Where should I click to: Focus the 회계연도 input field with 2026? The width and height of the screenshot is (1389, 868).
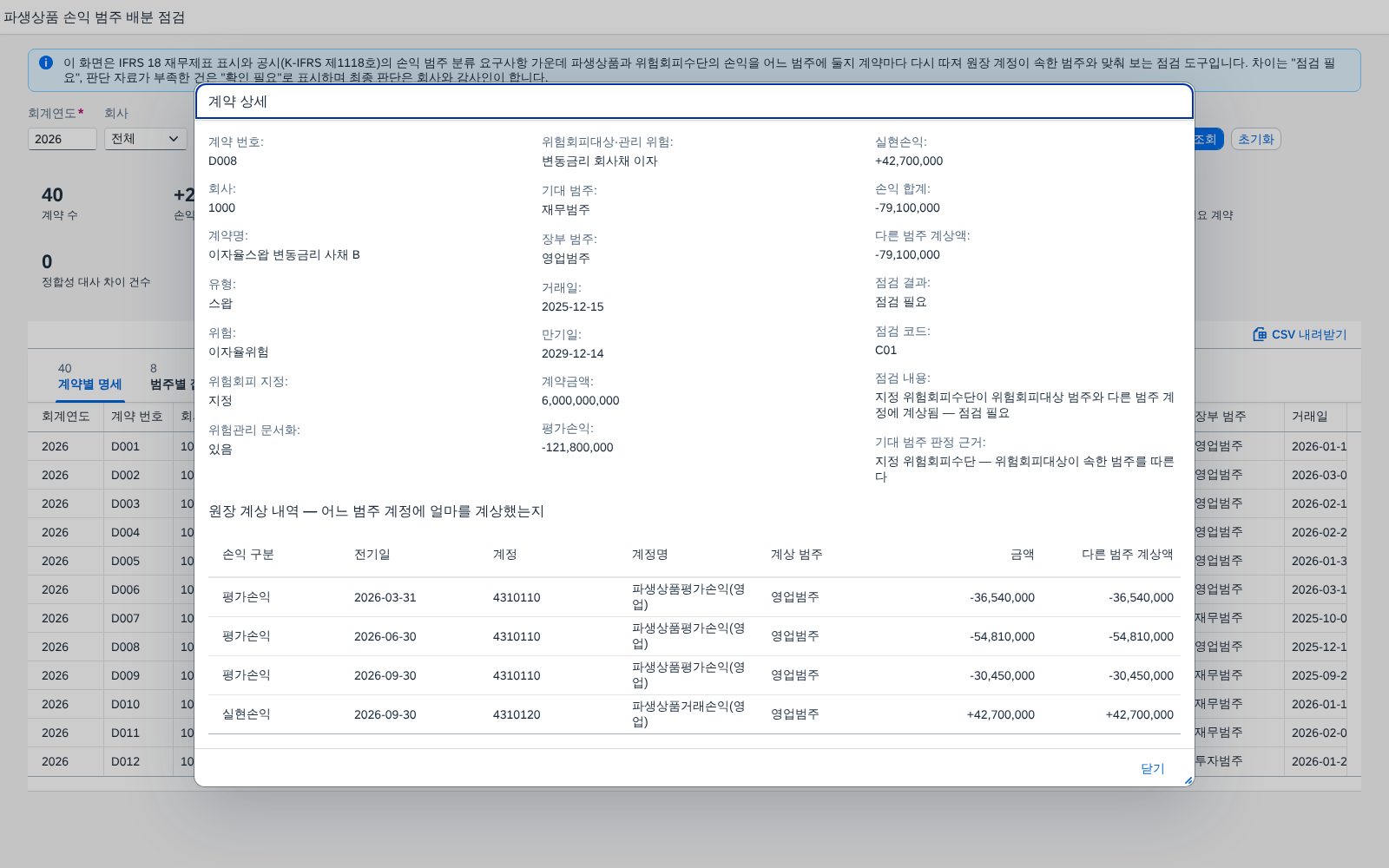(x=62, y=139)
